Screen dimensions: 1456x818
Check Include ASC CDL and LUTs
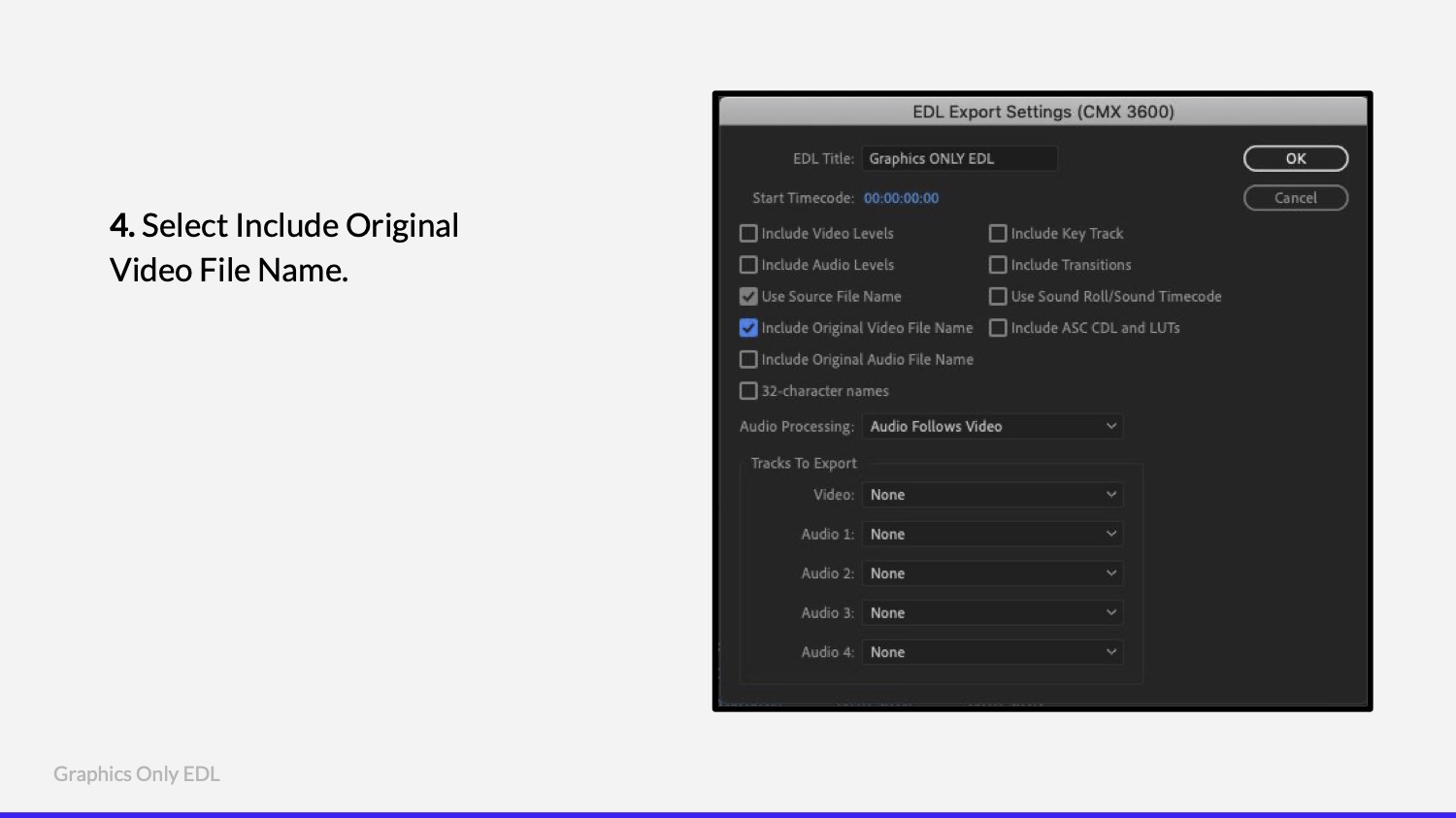tap(998, 328)
